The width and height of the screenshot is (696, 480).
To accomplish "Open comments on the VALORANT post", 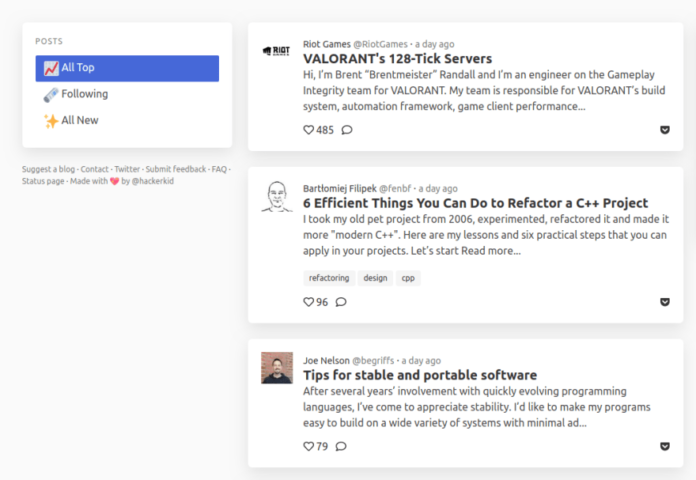I will point(346,130).
